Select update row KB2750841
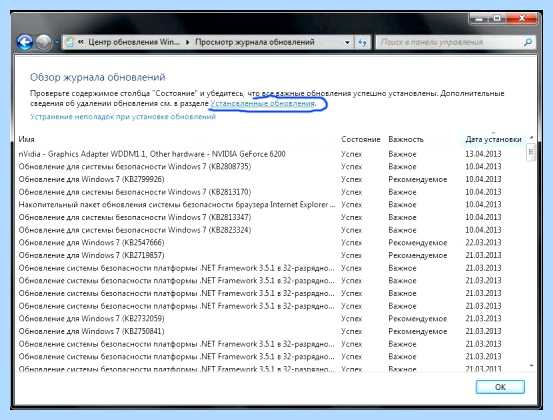Image resolution: width=553 pixels, height=420 pixels. [271, 331]
